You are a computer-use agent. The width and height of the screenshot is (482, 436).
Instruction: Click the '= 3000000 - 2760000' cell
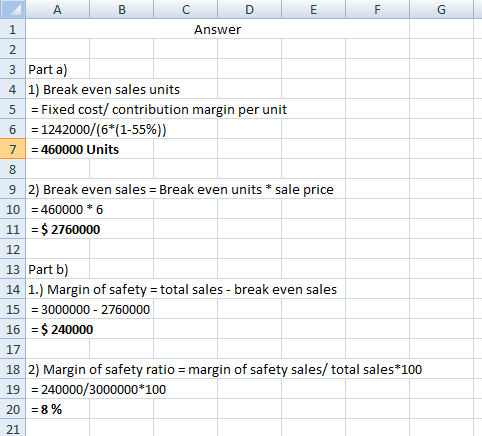pos(90,309)
